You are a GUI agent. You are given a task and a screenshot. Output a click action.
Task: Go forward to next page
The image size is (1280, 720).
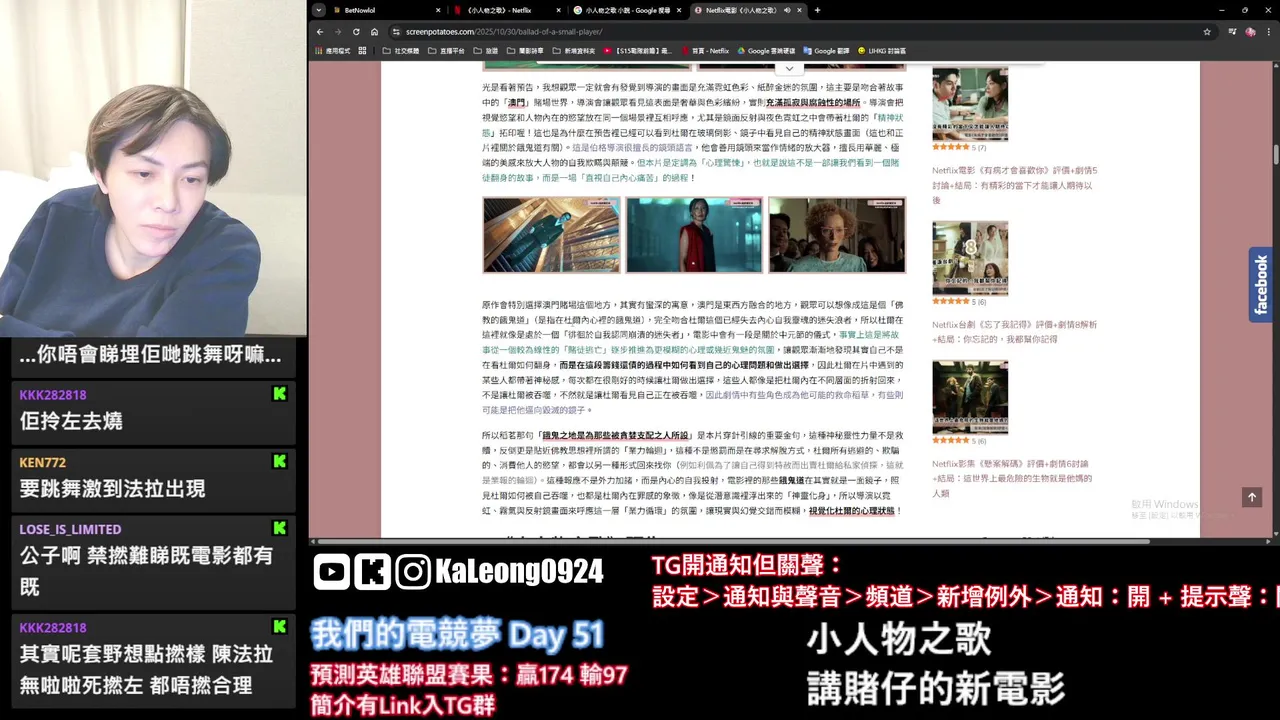coord(338,32)
